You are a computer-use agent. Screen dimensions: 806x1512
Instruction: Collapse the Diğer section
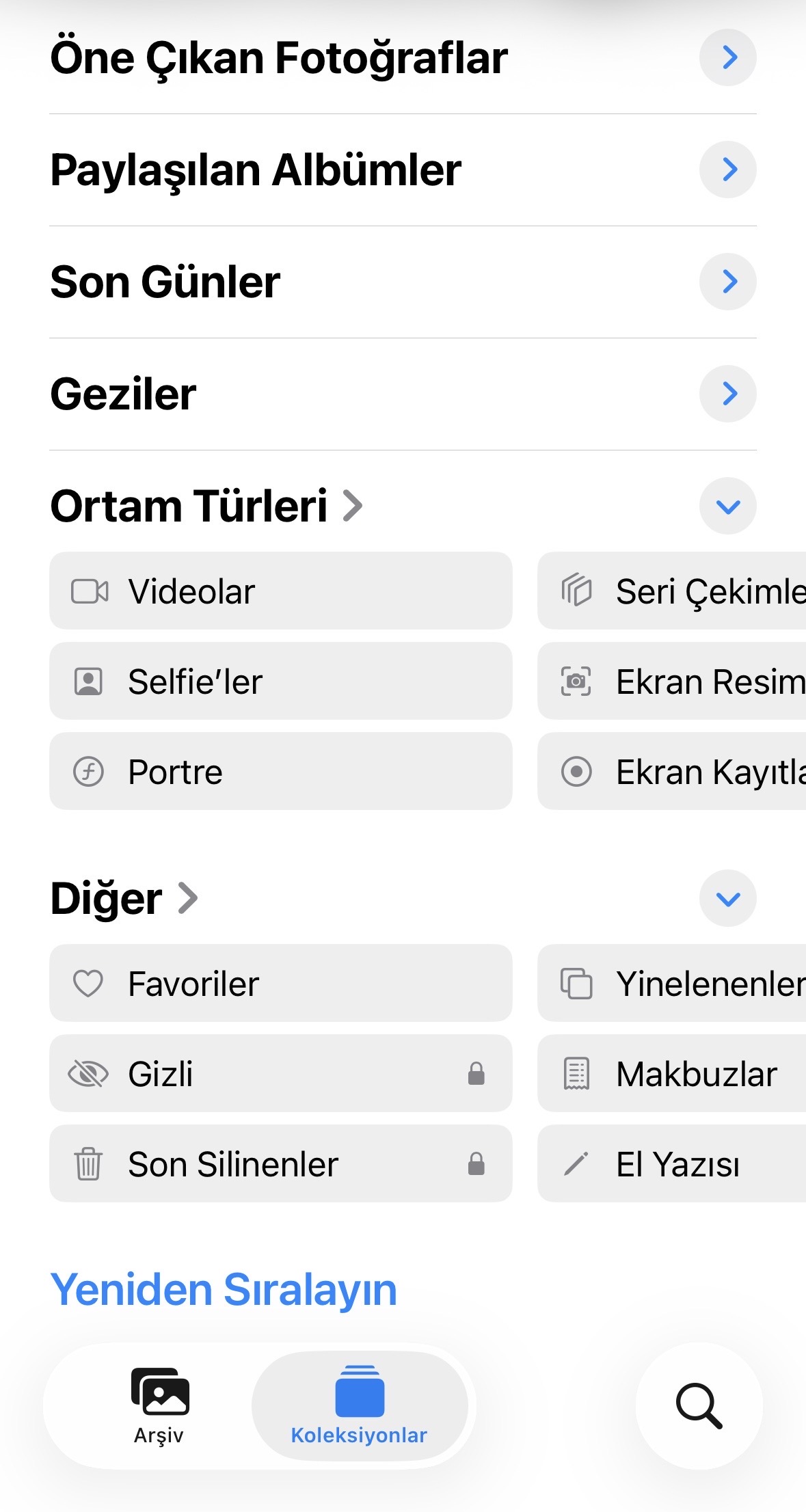(x=728, y=898)
